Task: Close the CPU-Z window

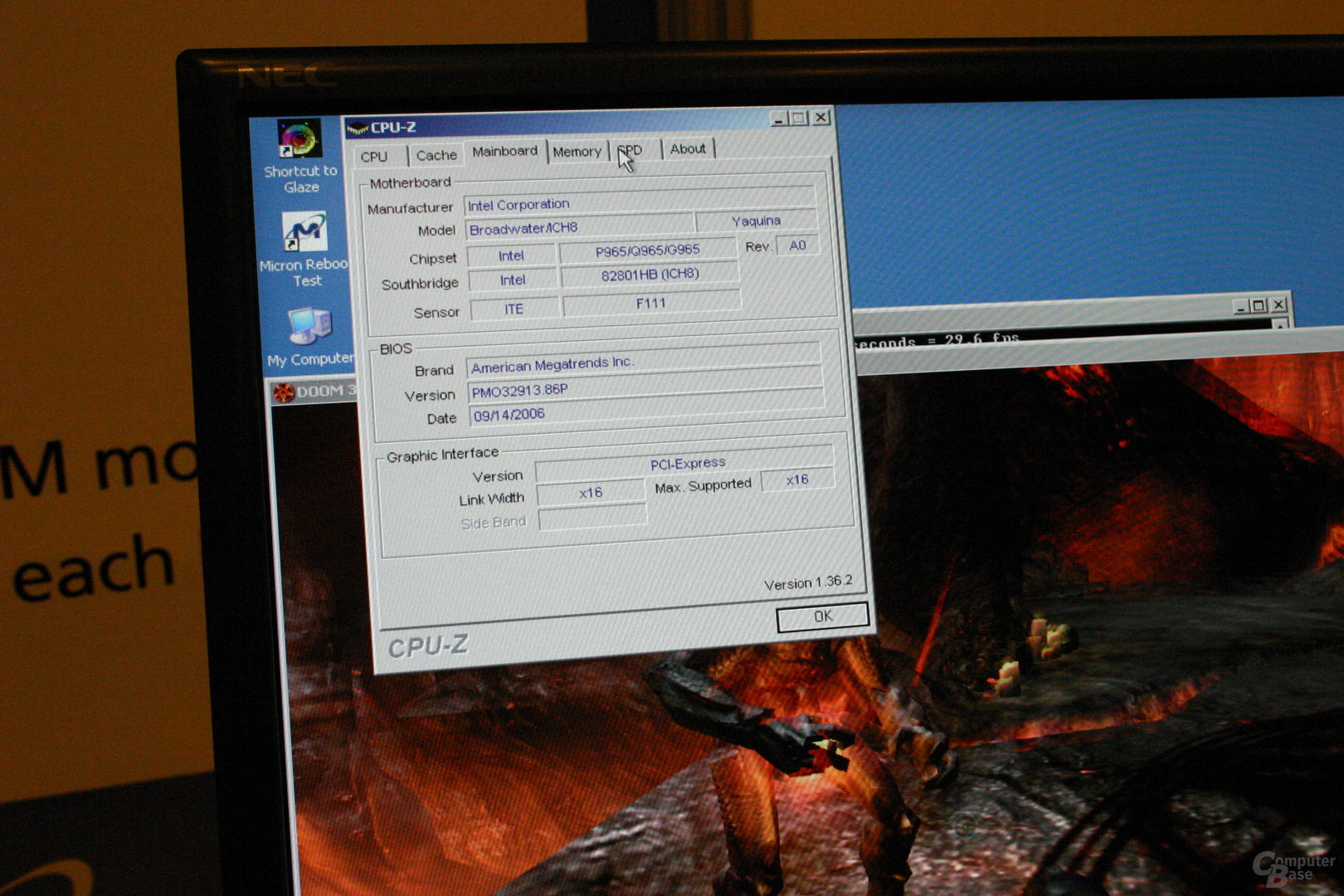Action: pyautogui.click(x=821, y=117)
